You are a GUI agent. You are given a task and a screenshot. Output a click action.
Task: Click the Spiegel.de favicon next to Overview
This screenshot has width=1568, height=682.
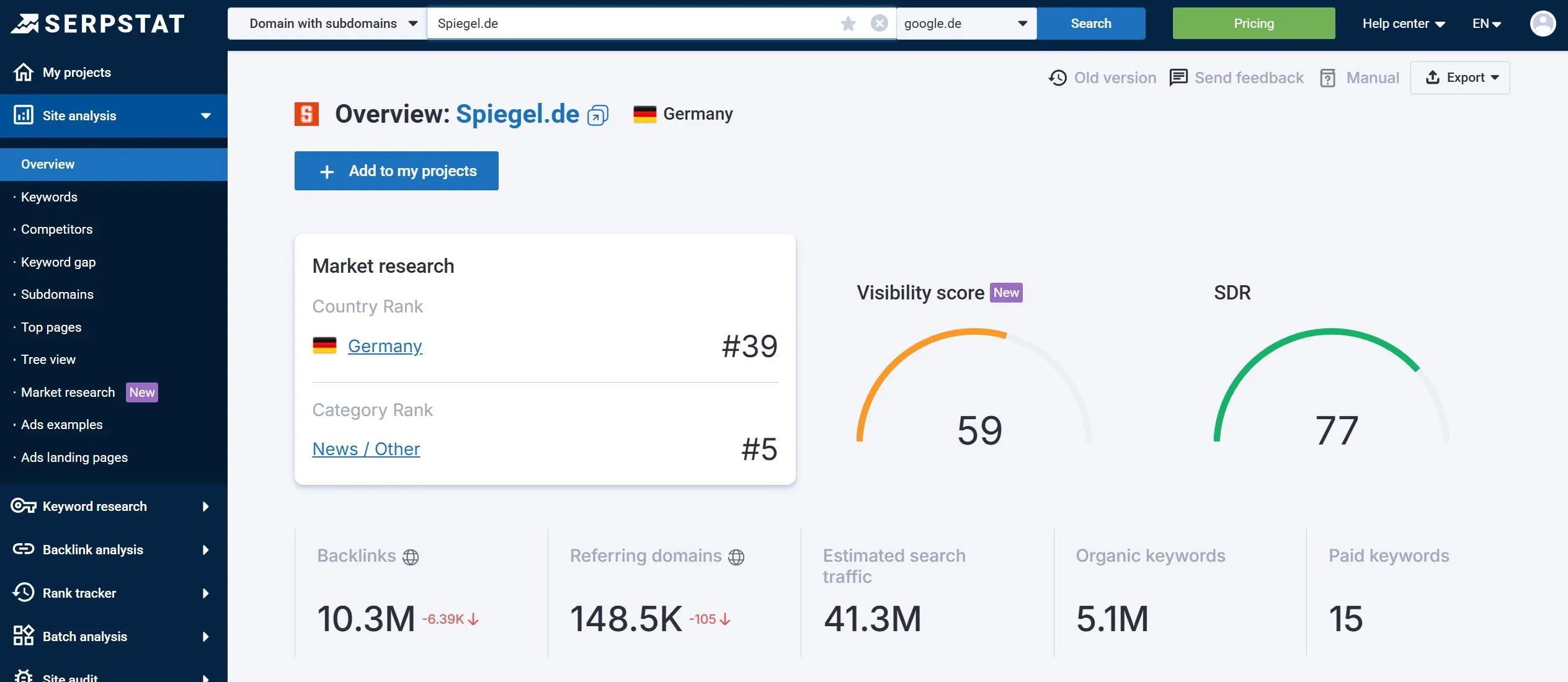(x=306, y=114)
